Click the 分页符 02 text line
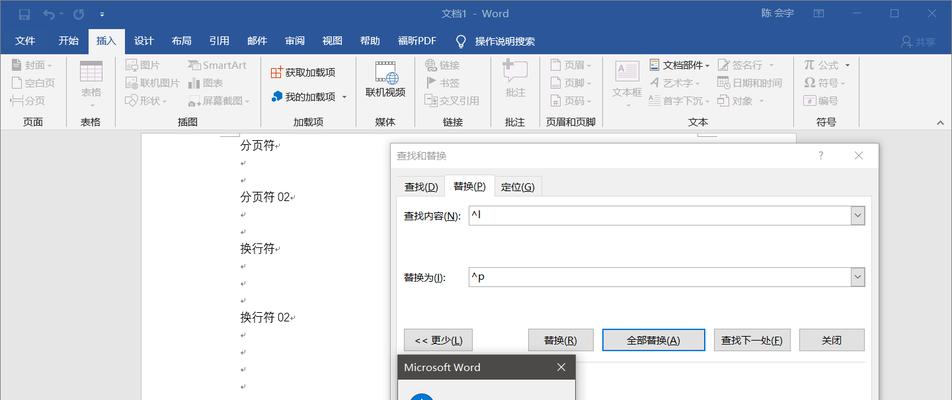Screen dimensions: 952x400 265,197
